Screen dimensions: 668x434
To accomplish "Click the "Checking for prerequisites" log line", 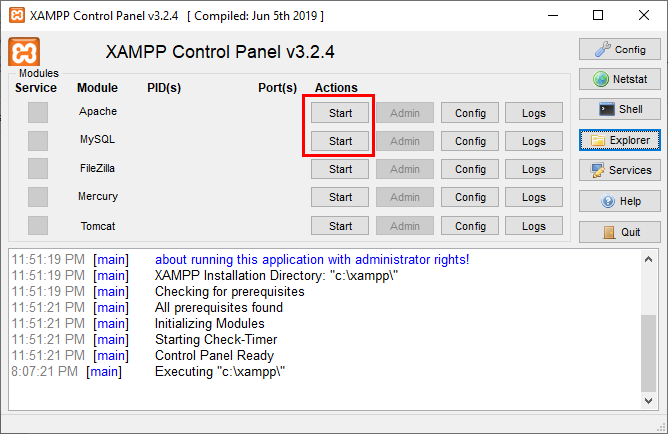I will [230, 291].
